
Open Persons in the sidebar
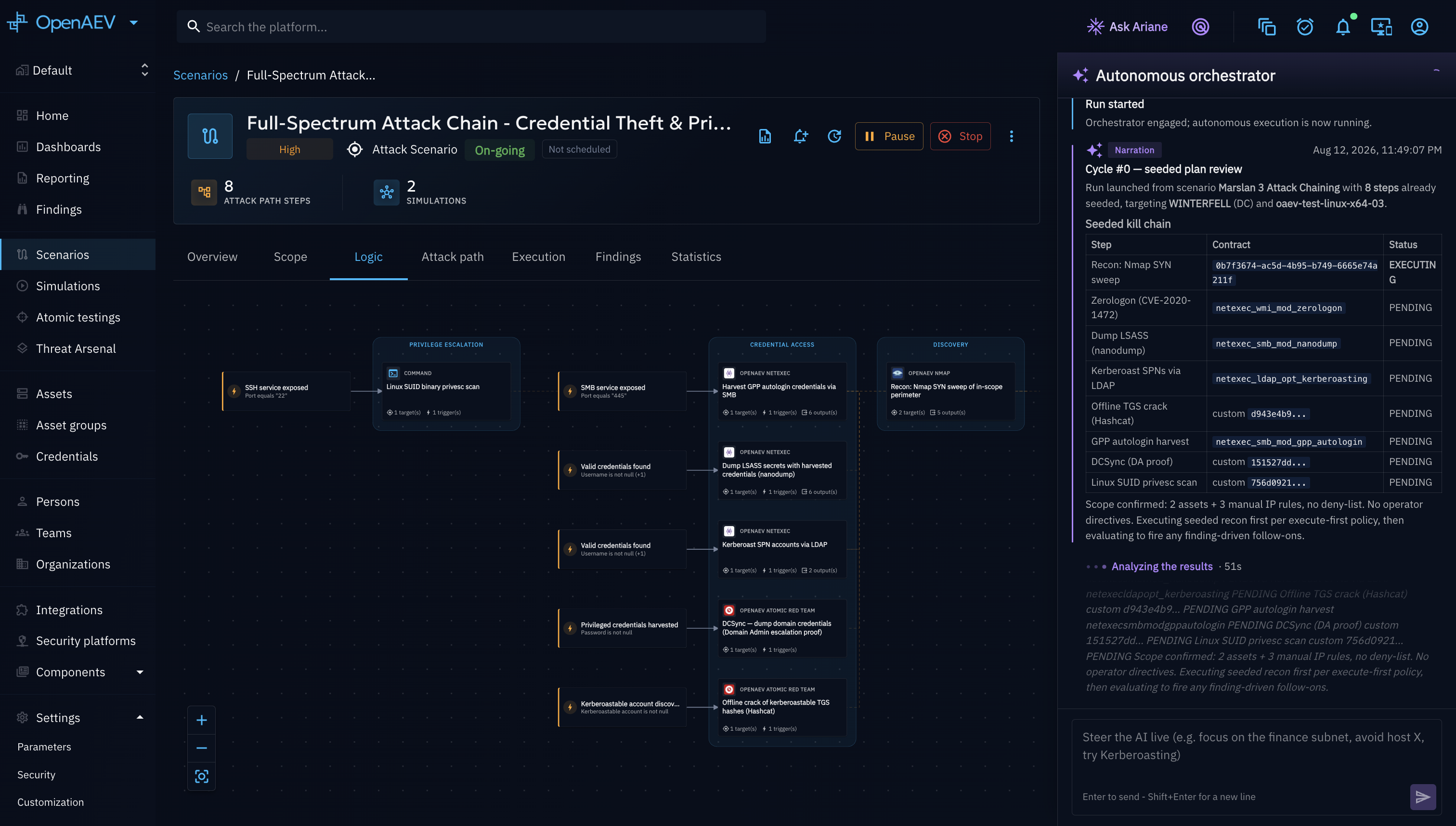[x=78, y=502]
